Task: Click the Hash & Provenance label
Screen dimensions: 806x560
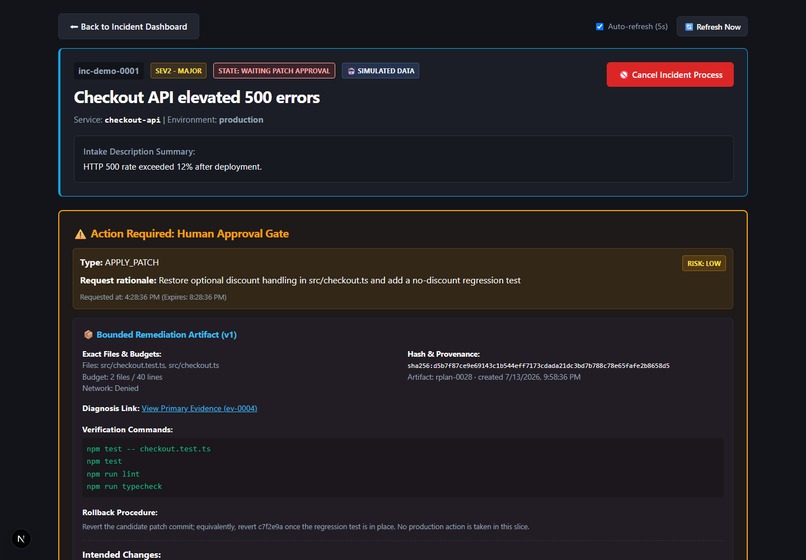Action: tap(444, 354)
